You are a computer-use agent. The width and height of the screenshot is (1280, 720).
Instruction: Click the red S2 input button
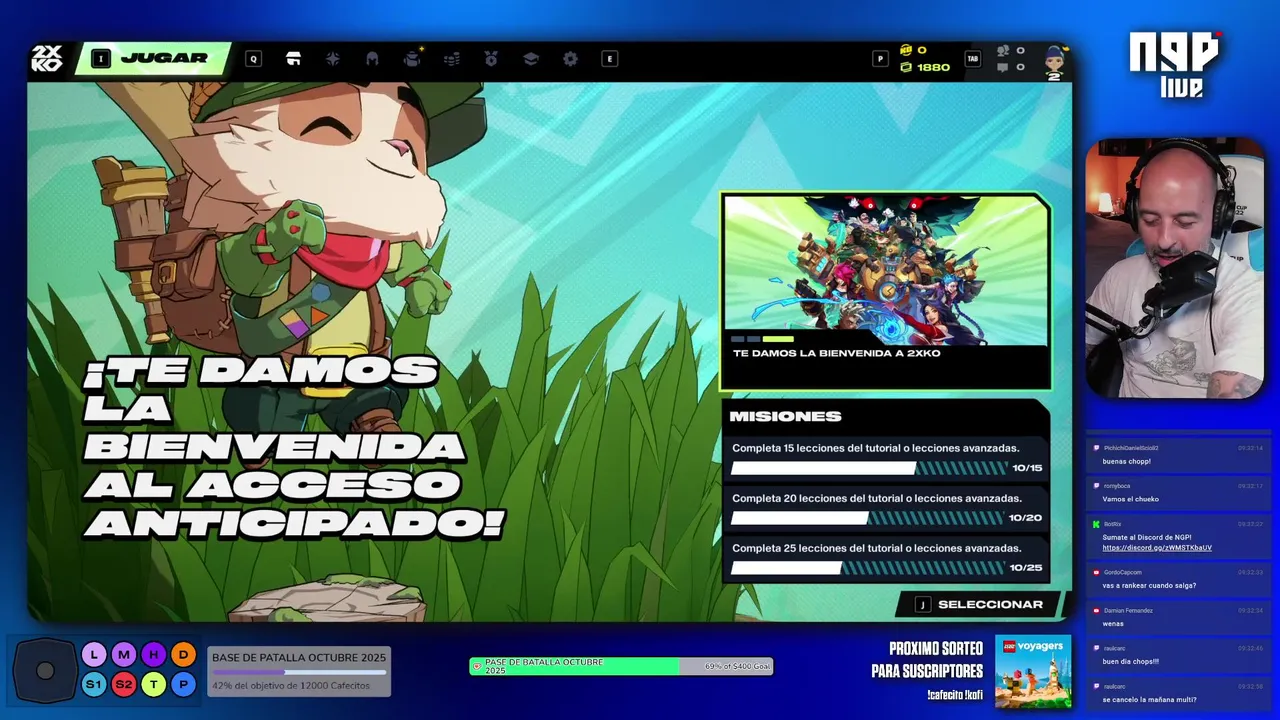pos(123,685)
